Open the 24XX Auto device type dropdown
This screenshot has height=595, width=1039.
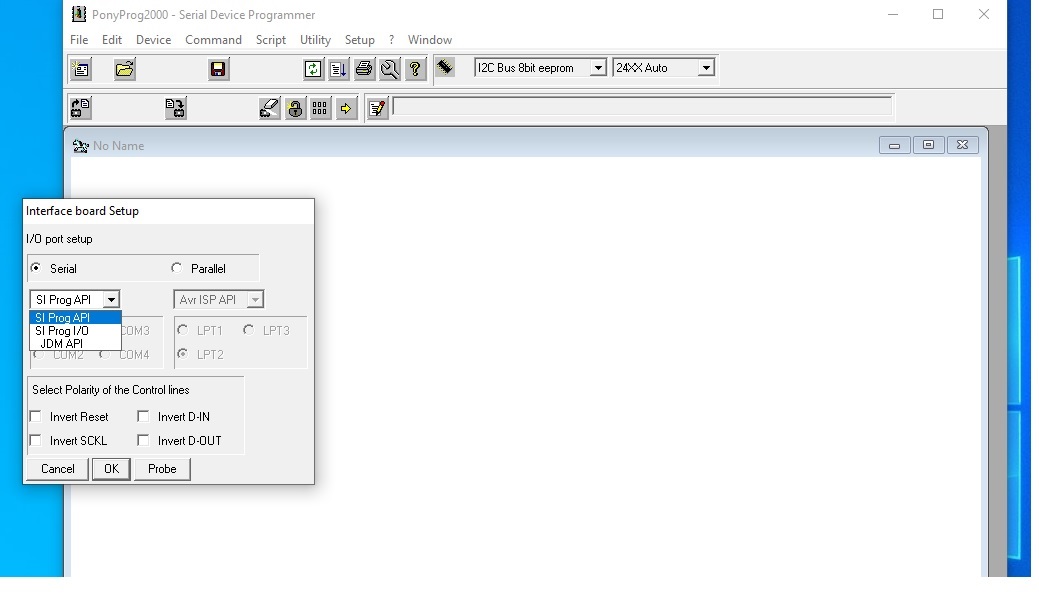coord(706,68)
